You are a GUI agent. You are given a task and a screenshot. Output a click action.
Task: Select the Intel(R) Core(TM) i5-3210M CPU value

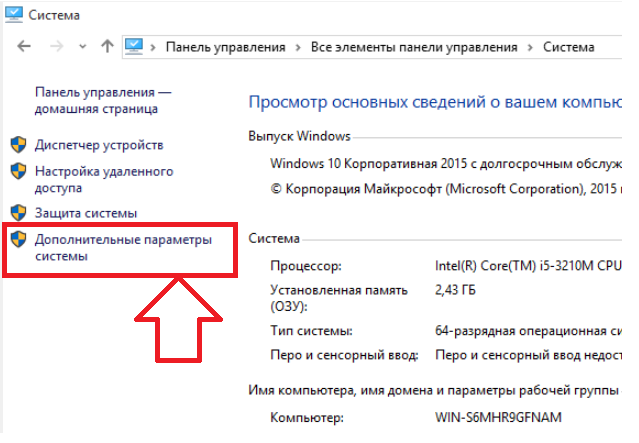click(528, 266)
